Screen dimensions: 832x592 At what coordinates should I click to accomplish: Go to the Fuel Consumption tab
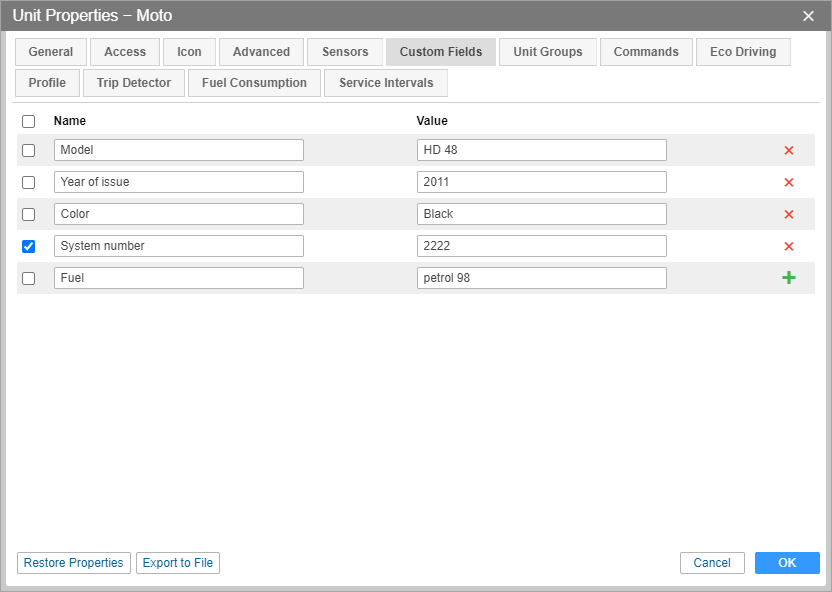pyautogui.click(x=254, y=83)
